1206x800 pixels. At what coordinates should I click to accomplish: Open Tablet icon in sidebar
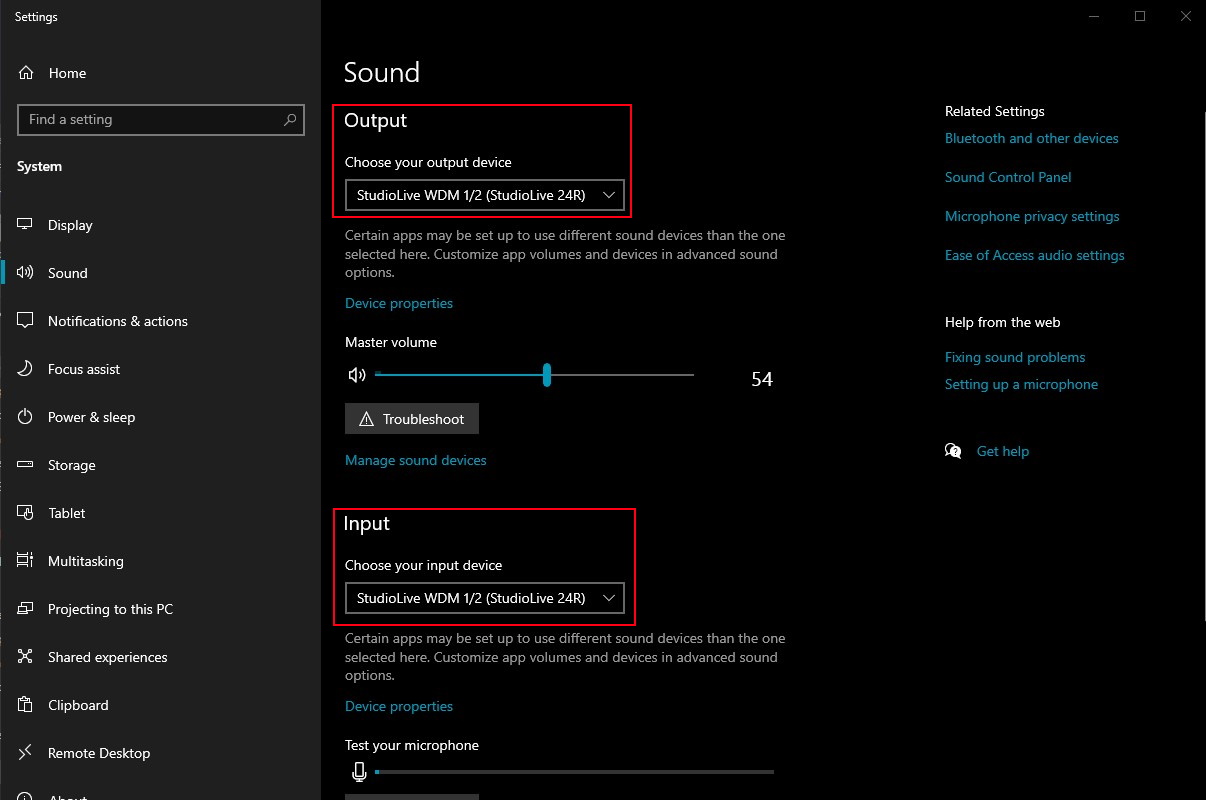tap(26, 513)
